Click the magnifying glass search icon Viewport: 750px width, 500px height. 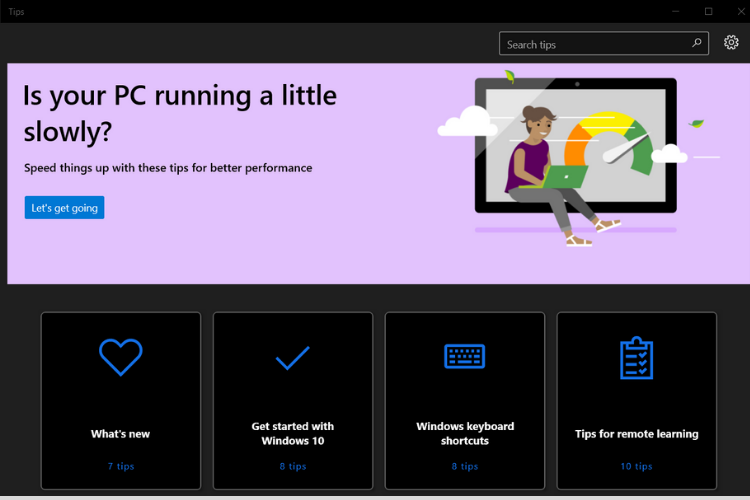pyautogui.click(x=697, y=43)
